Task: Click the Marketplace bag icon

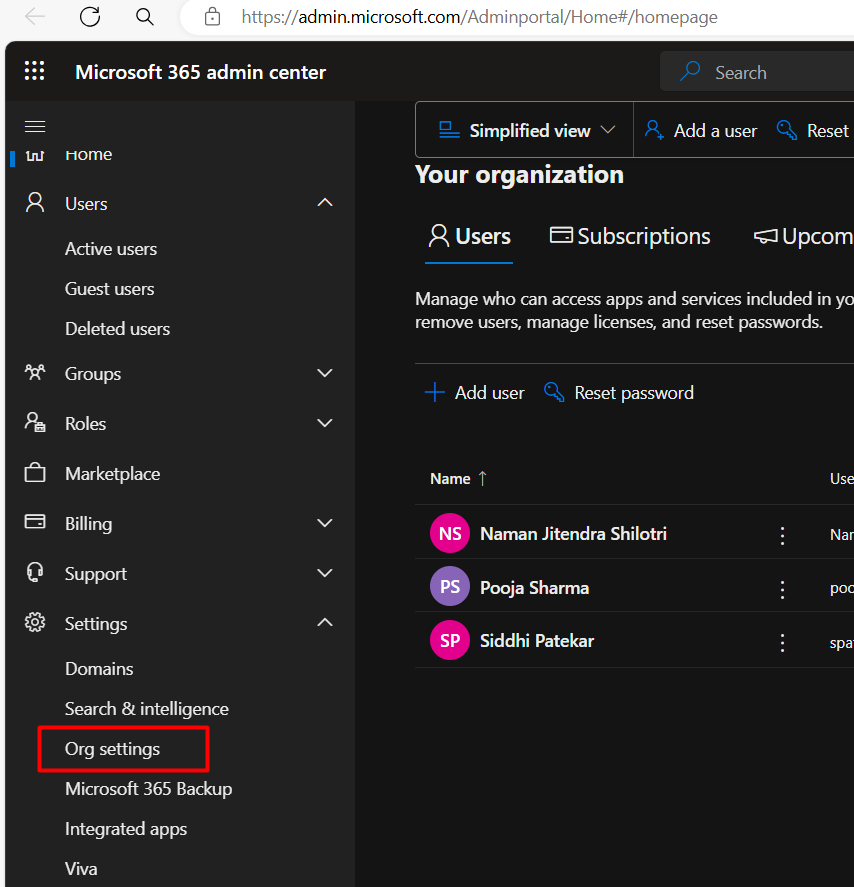Action: pos(35,473)
